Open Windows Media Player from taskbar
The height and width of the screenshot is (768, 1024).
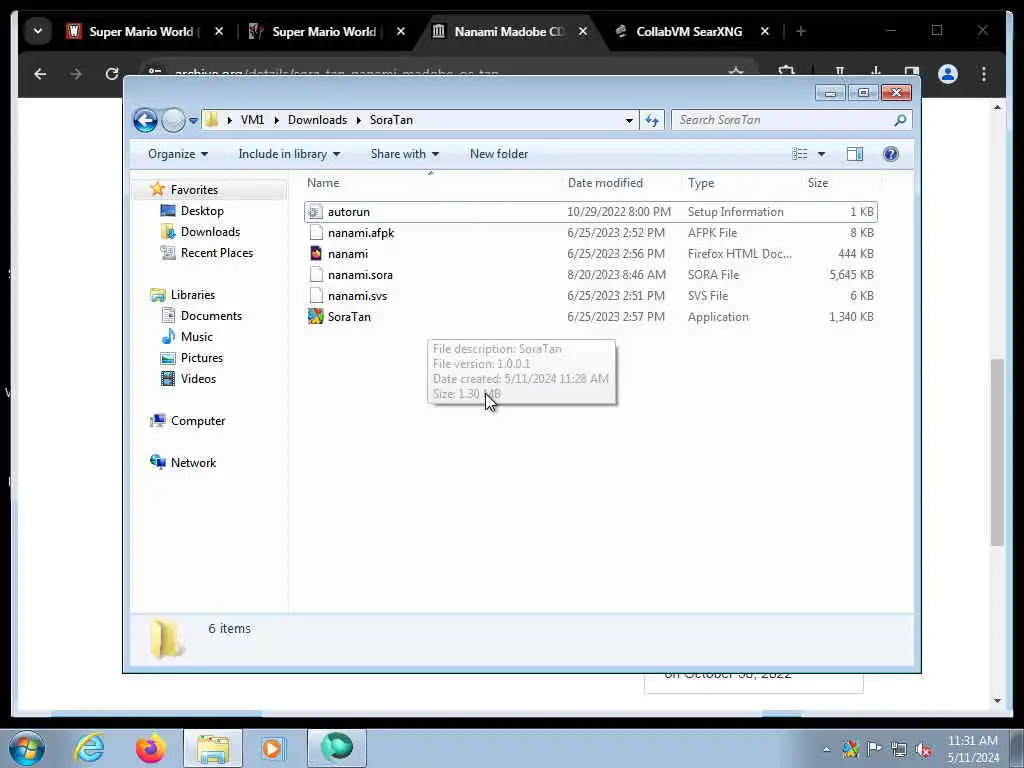pyautogui.click(x=272, y=748)
